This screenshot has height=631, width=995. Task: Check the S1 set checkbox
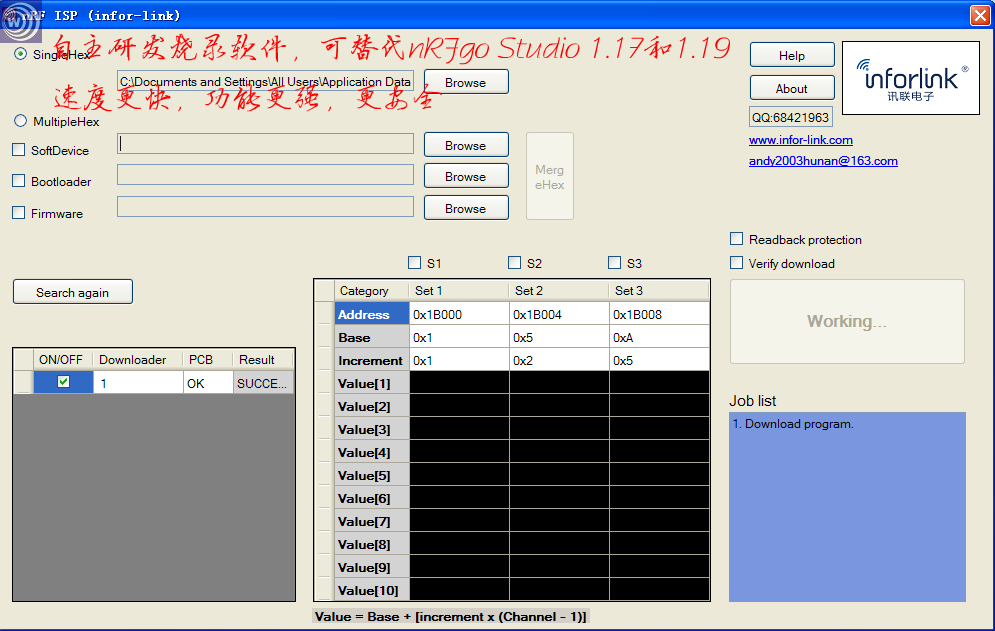(x=415, y=263)
